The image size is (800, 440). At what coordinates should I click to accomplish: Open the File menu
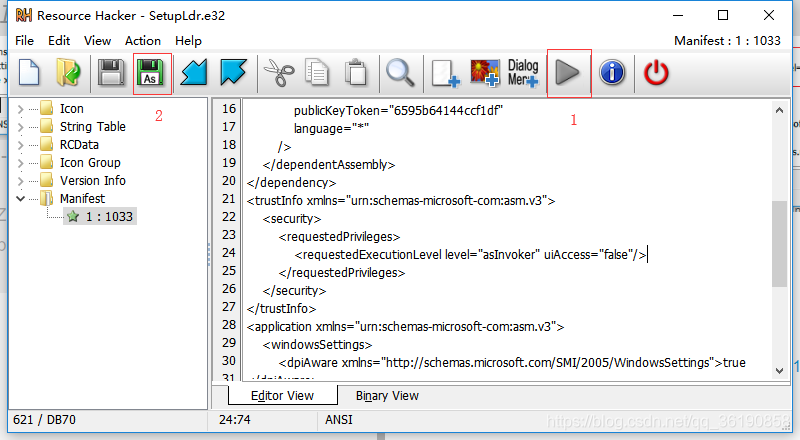coord(24,40)
